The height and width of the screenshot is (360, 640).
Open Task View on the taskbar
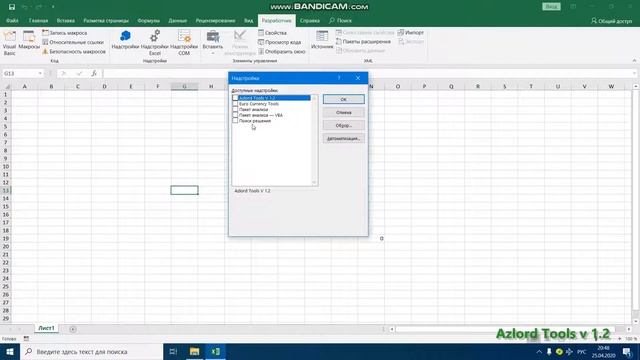click(173, 351)
